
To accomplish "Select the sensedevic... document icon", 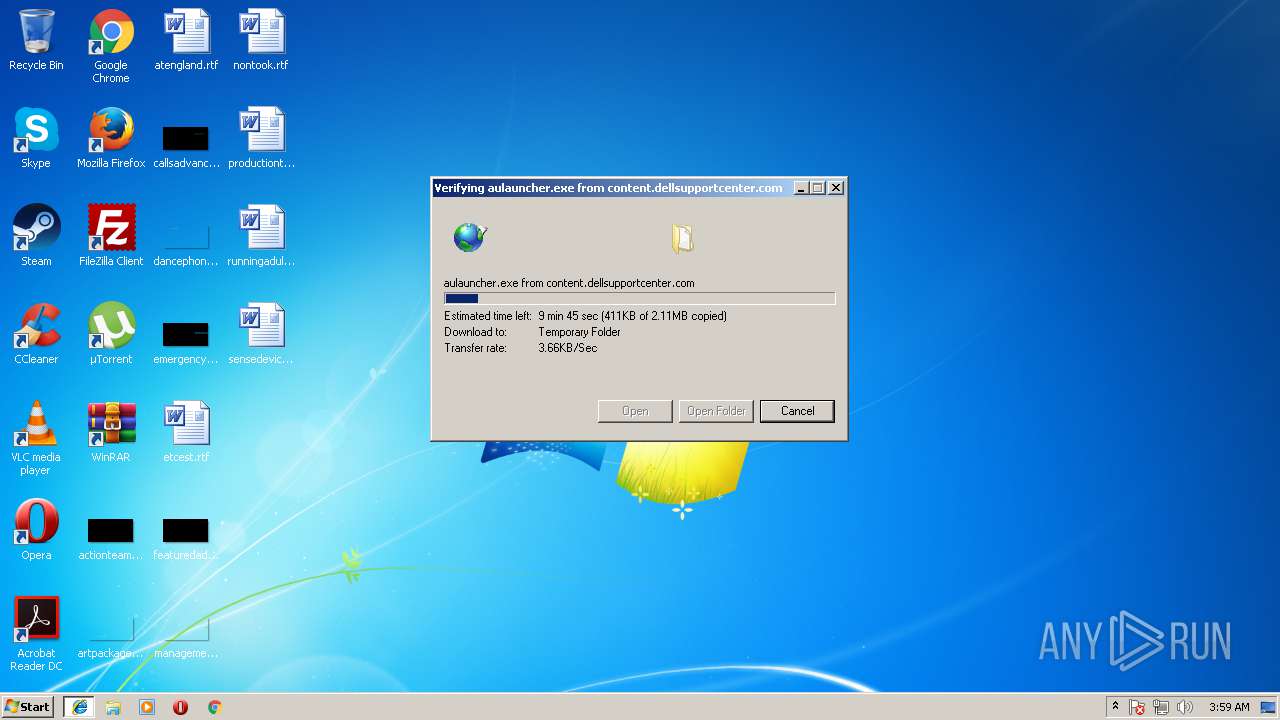I will pos(261,334).
